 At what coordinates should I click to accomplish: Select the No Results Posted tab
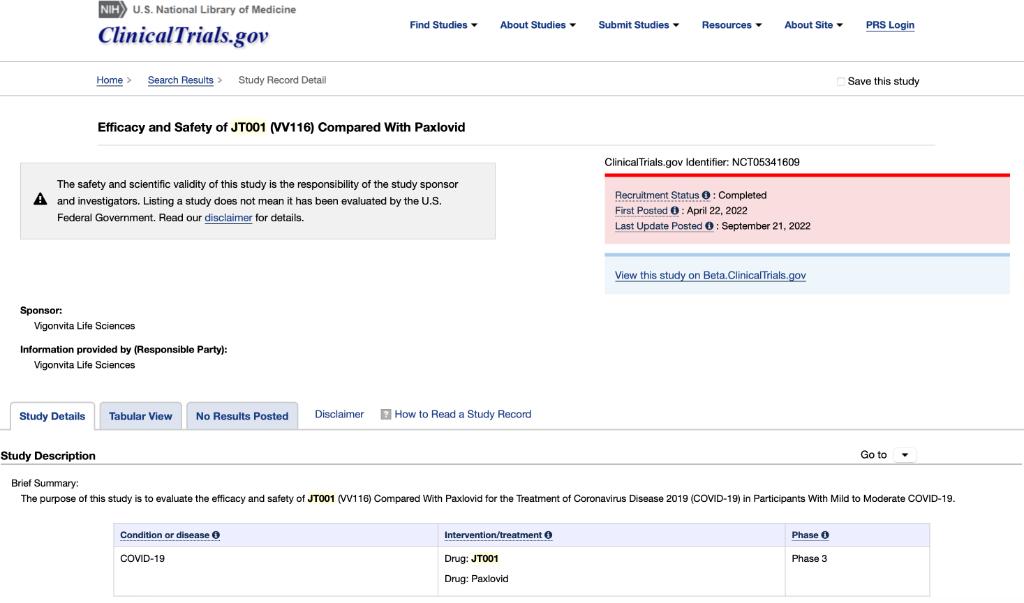[242, 416]
